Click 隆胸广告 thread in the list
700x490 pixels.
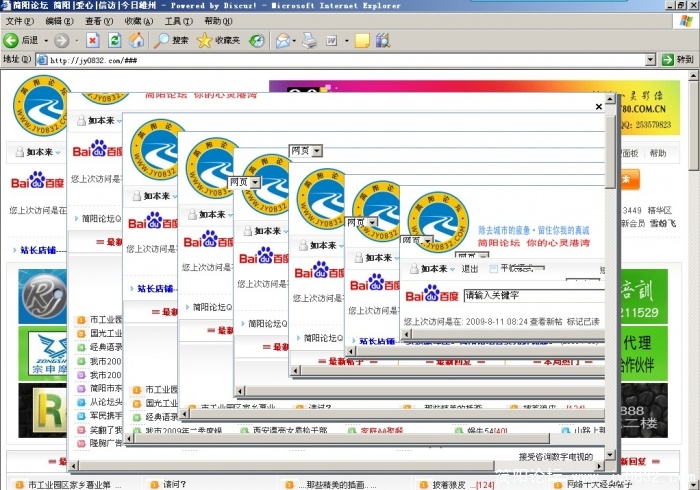click(x=106, y=443)
